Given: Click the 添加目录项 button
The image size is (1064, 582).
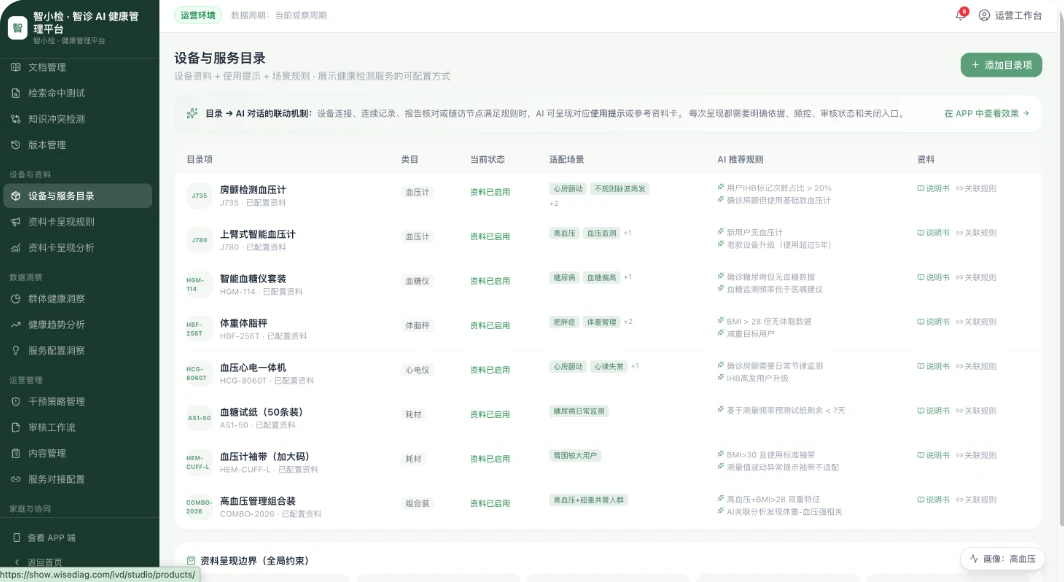Looking at the screenshot, I should [x=1001, y=65].
